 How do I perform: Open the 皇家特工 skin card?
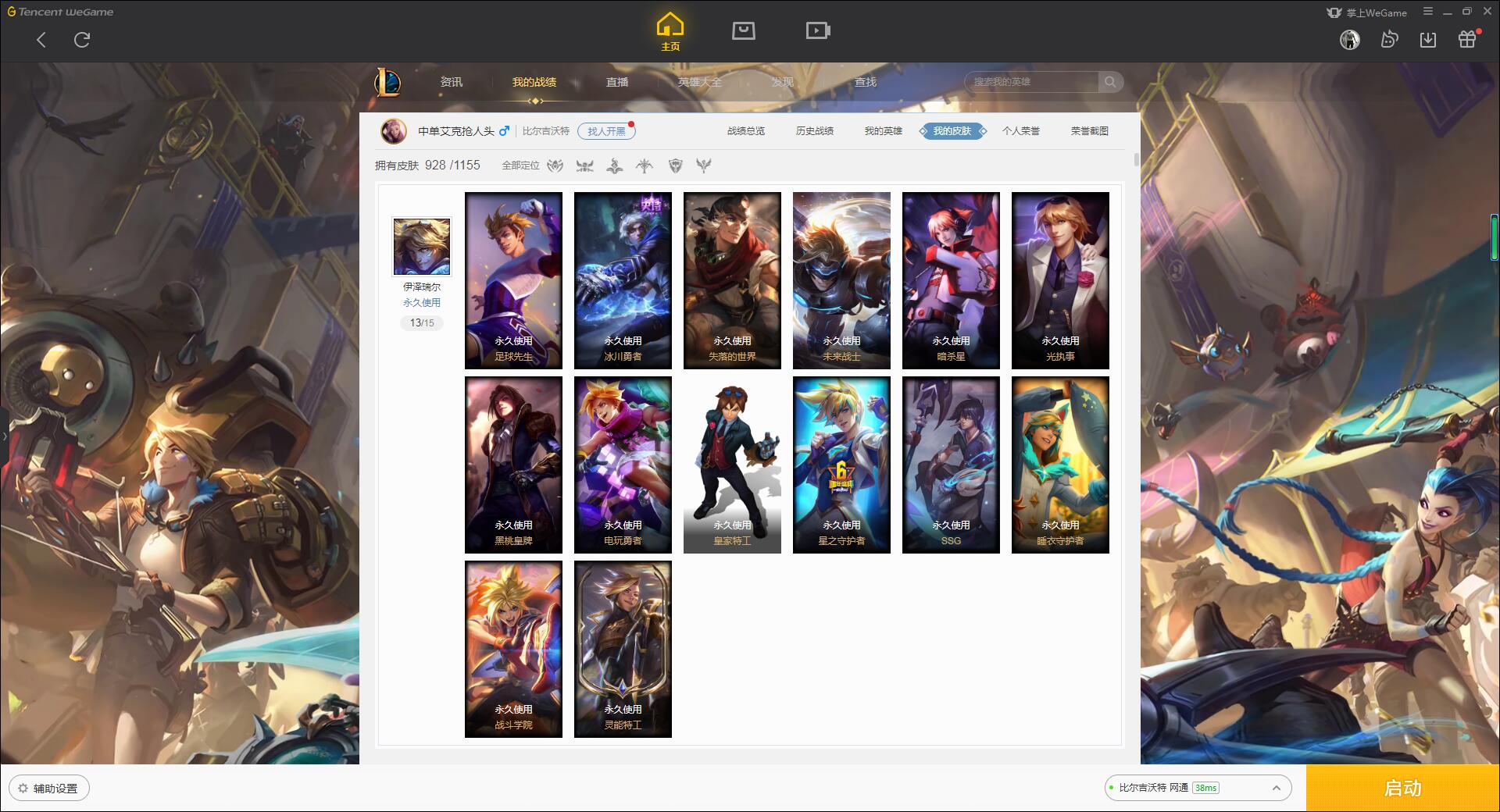tap(732, 465)
